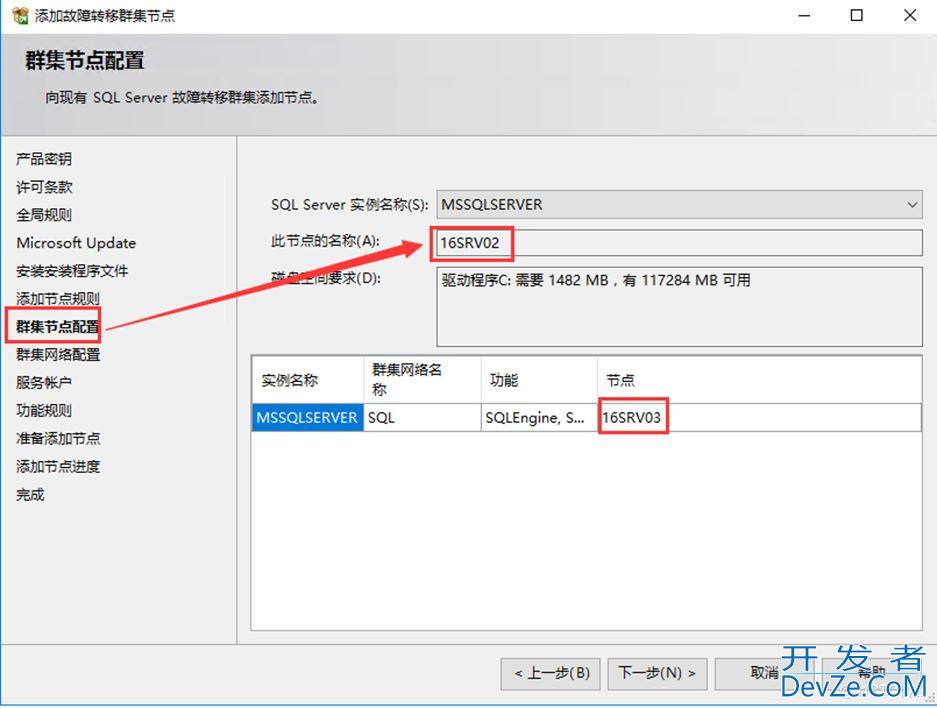Click the disk space requirements text box
937x708 pixels.
click(679, 307)
